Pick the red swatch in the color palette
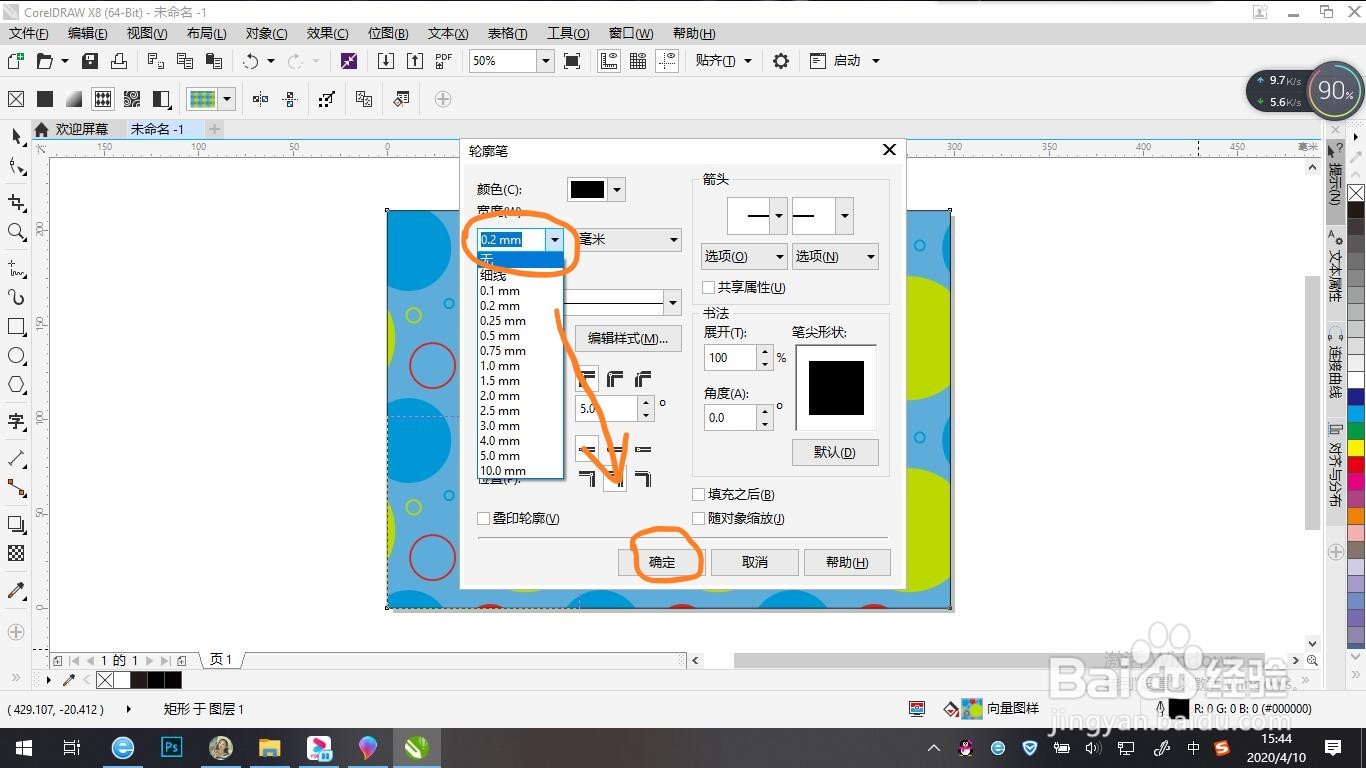Viewport: 1366px width, 768px height. pyautogui.click(x=1356, y=464)
